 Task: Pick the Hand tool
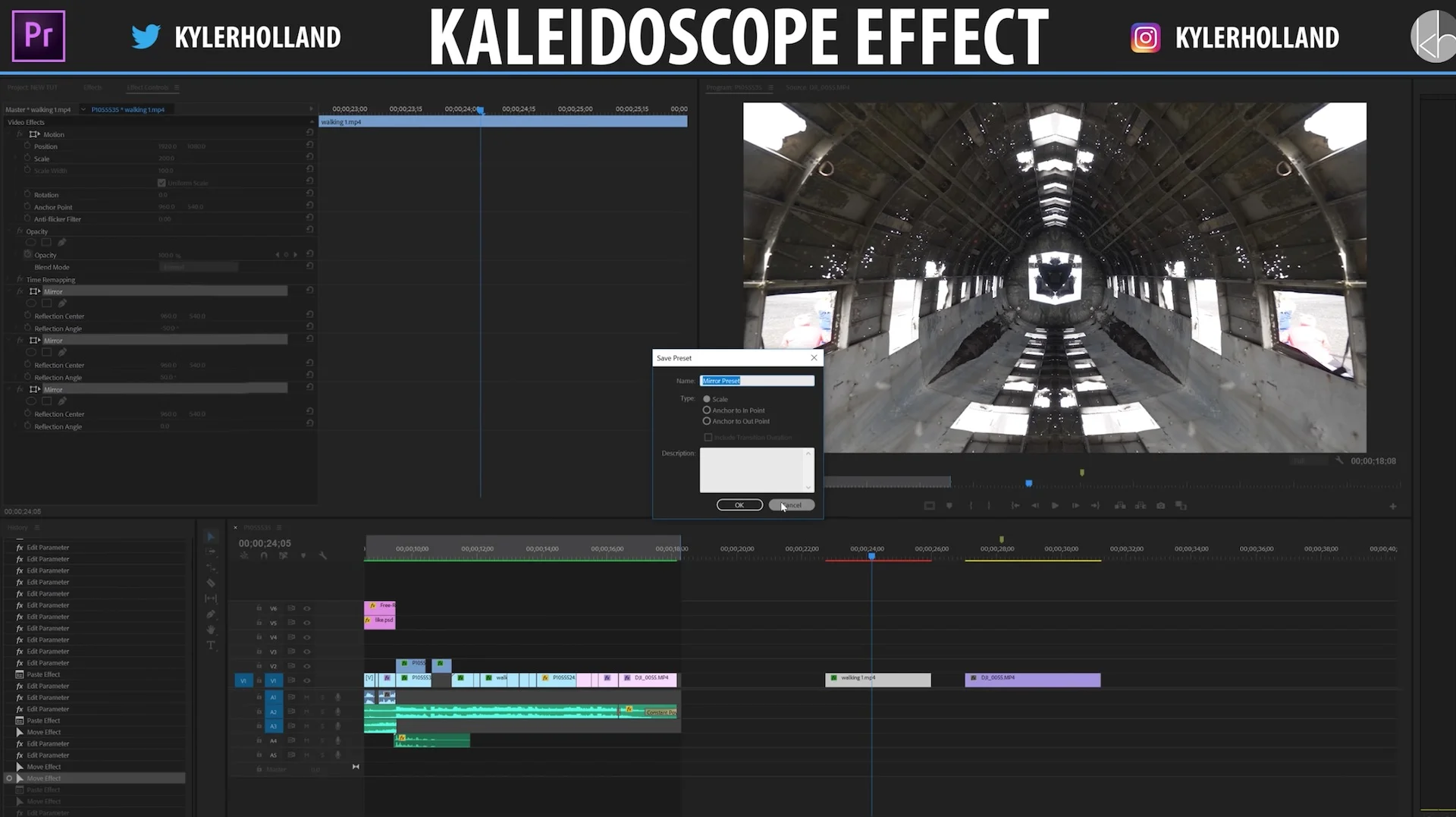click(x=211, y=630)
